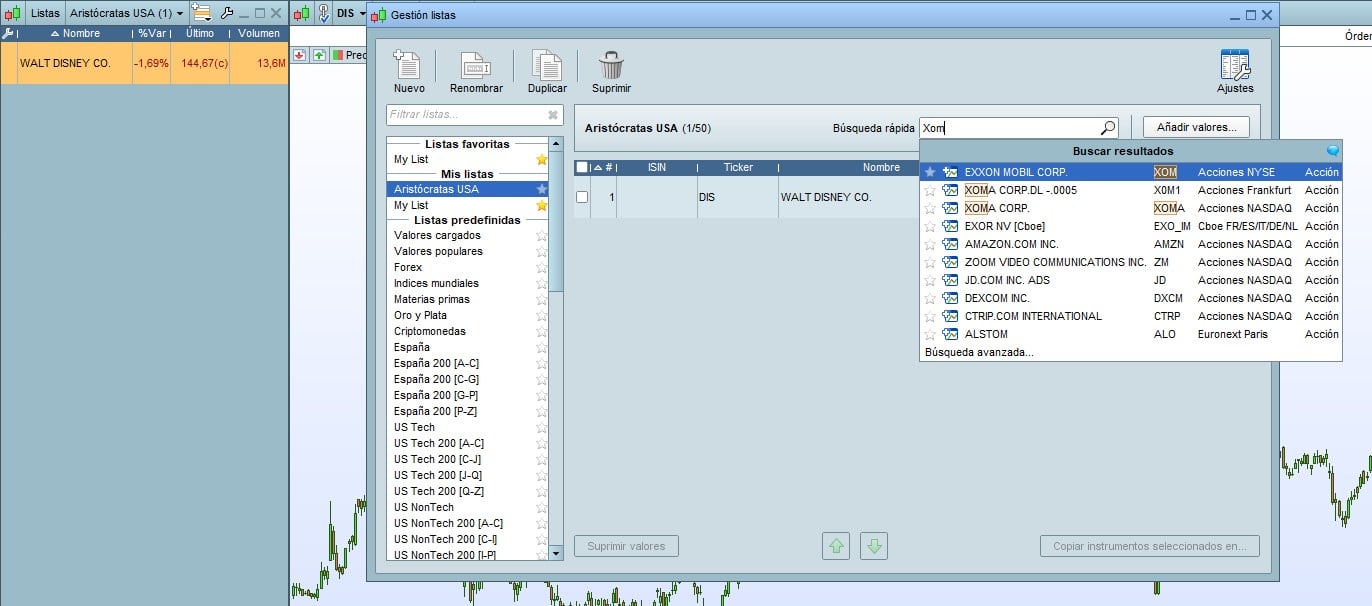Select Indices mundiales list
The height and width of the screenshot is (606, 1372).
(436, 283)
